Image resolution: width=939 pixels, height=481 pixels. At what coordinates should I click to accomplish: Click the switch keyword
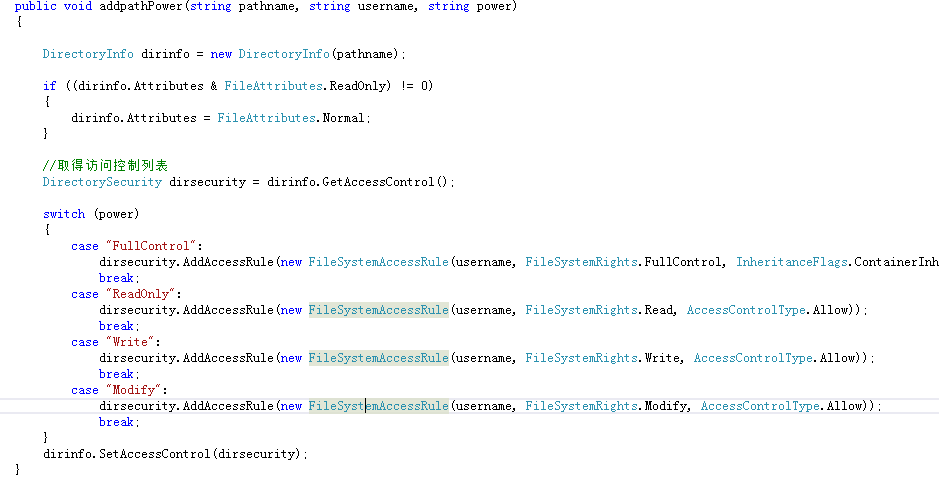(63, 214)
